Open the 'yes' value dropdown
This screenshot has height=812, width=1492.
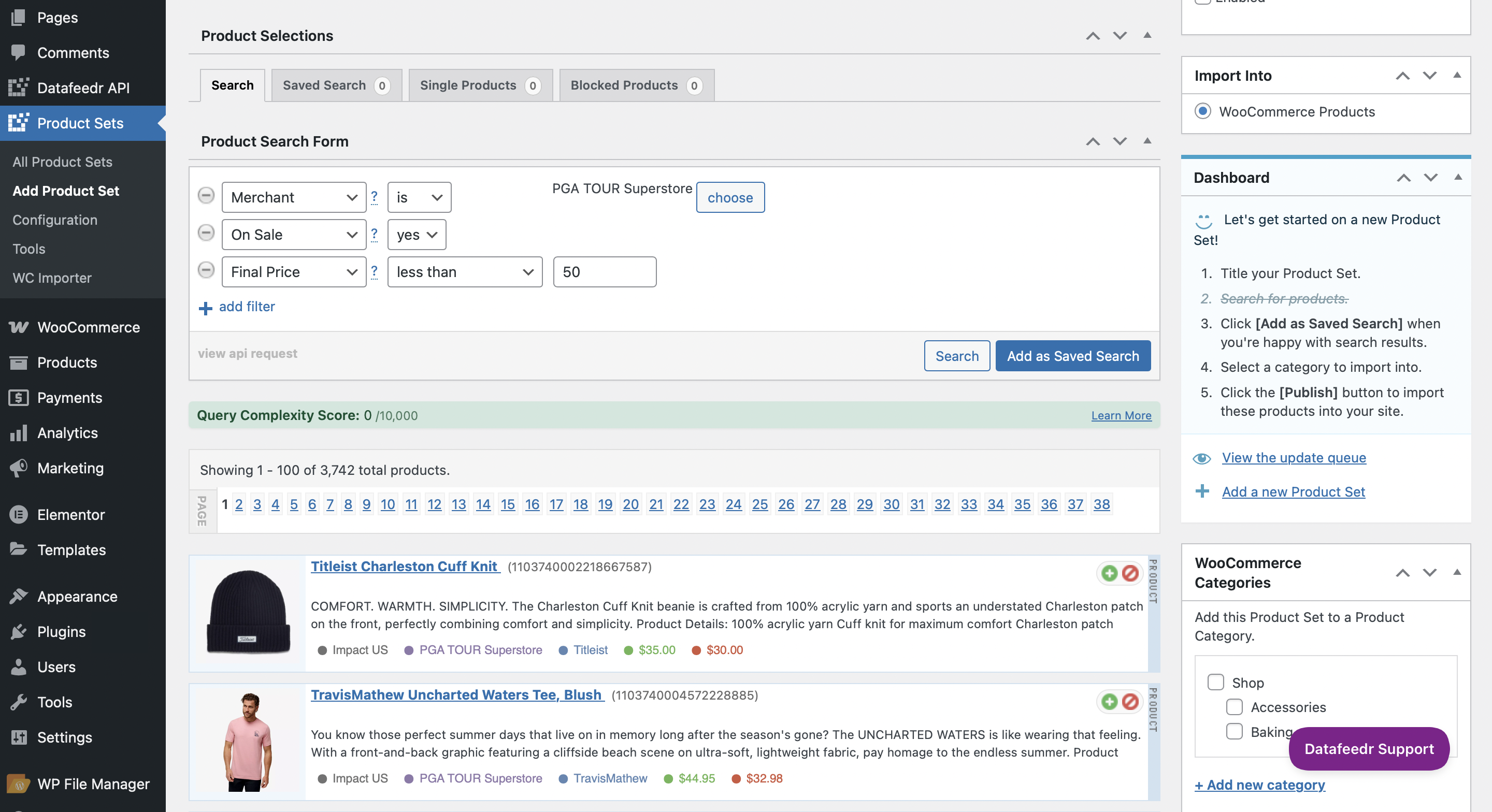click(417, 234)
